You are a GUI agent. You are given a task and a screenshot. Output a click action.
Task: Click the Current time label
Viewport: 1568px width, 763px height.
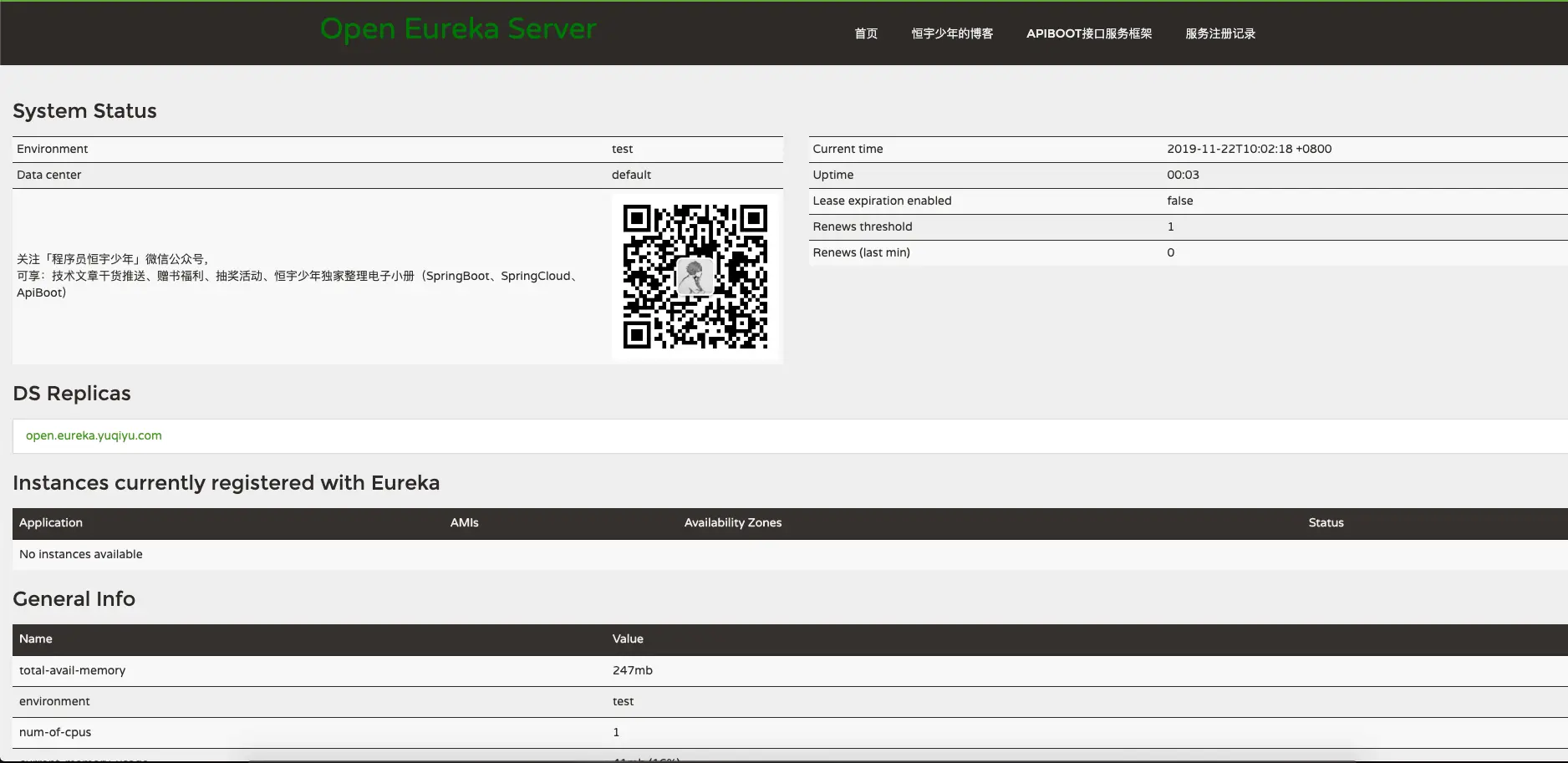coord(848,149)
